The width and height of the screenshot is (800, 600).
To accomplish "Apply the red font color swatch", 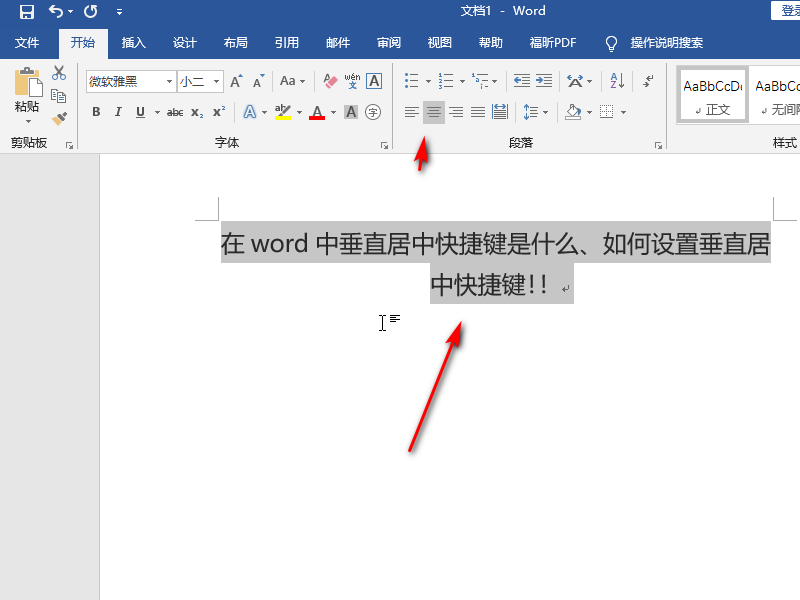I will tap(317, 112).
